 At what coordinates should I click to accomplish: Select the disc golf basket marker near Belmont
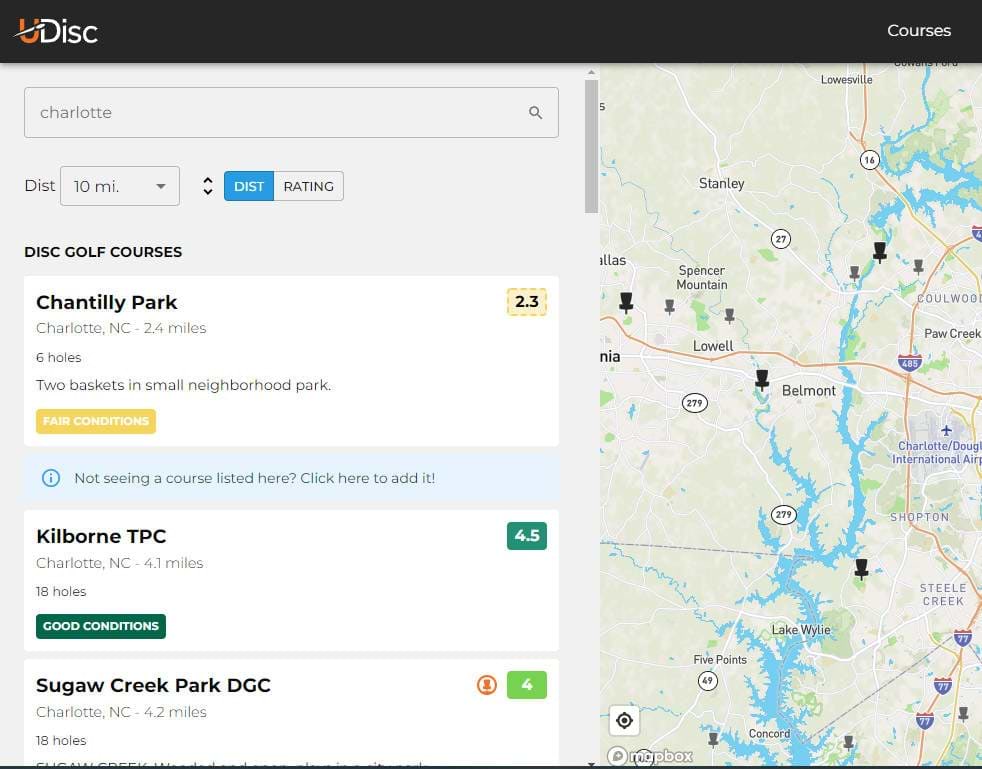pyautogui.click(x=762, y=380)
